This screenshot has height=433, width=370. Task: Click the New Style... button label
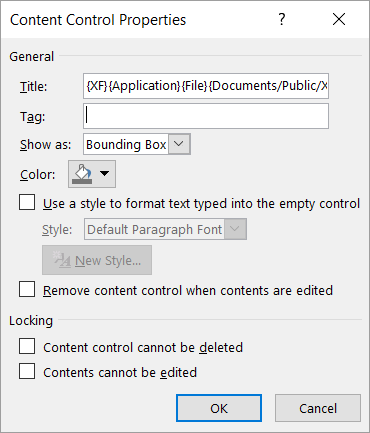pos(108,261)
